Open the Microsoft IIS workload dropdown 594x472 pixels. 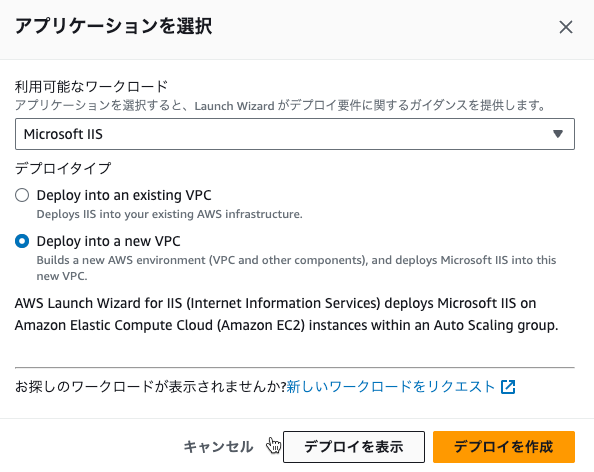pos(295,134)
